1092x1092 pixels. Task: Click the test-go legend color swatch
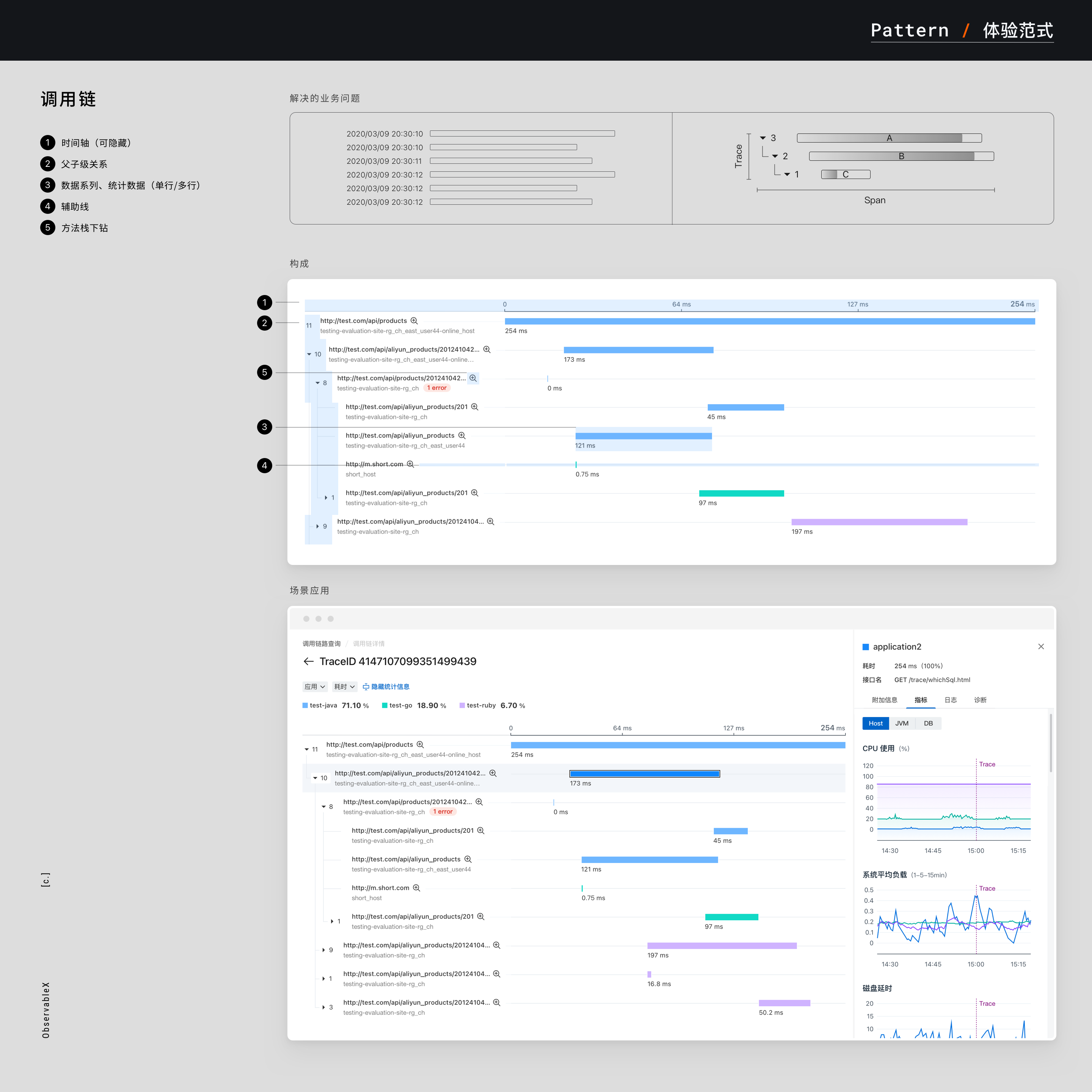(x=385, y=705)
